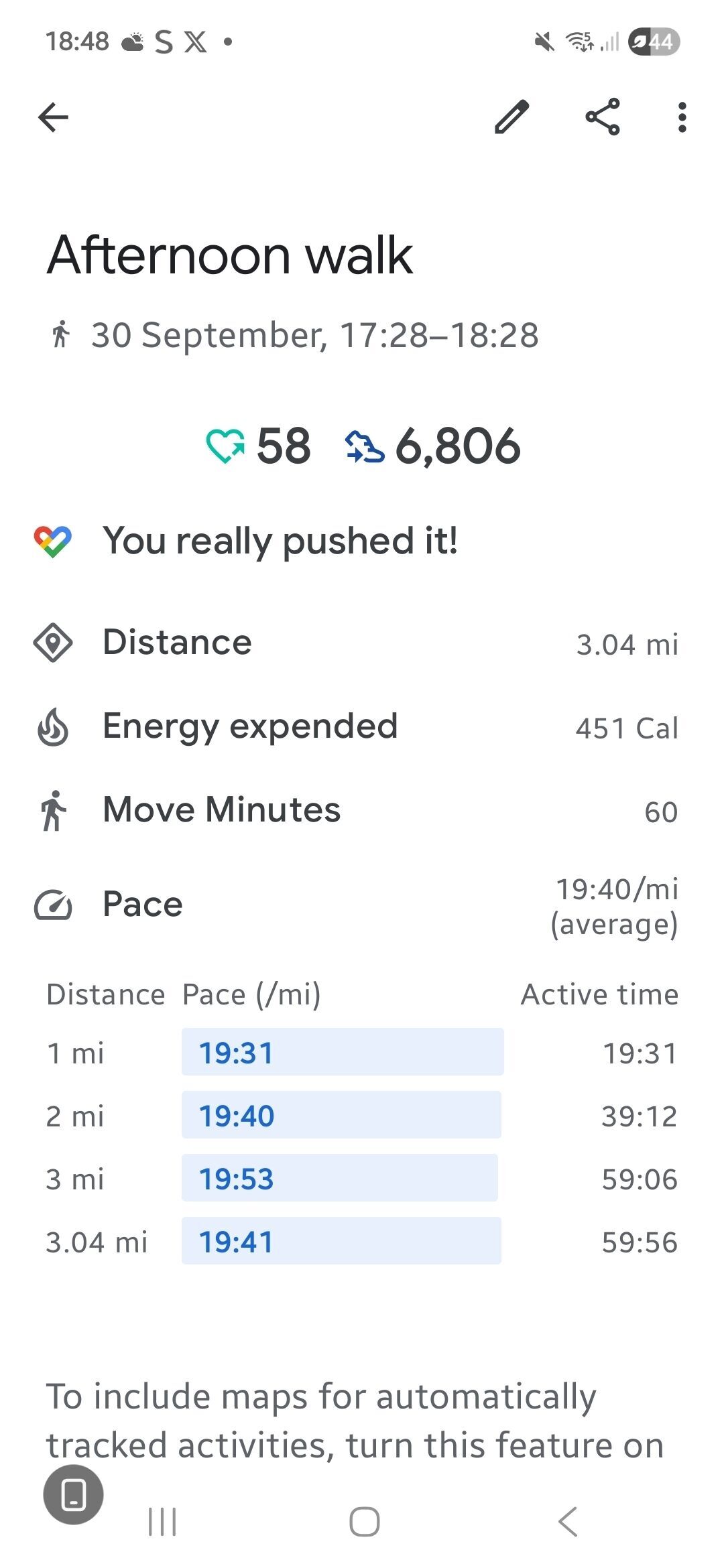Tap the maps feature prompt text
This screenshot has width=724, height=1568.
coord(355,1421)
